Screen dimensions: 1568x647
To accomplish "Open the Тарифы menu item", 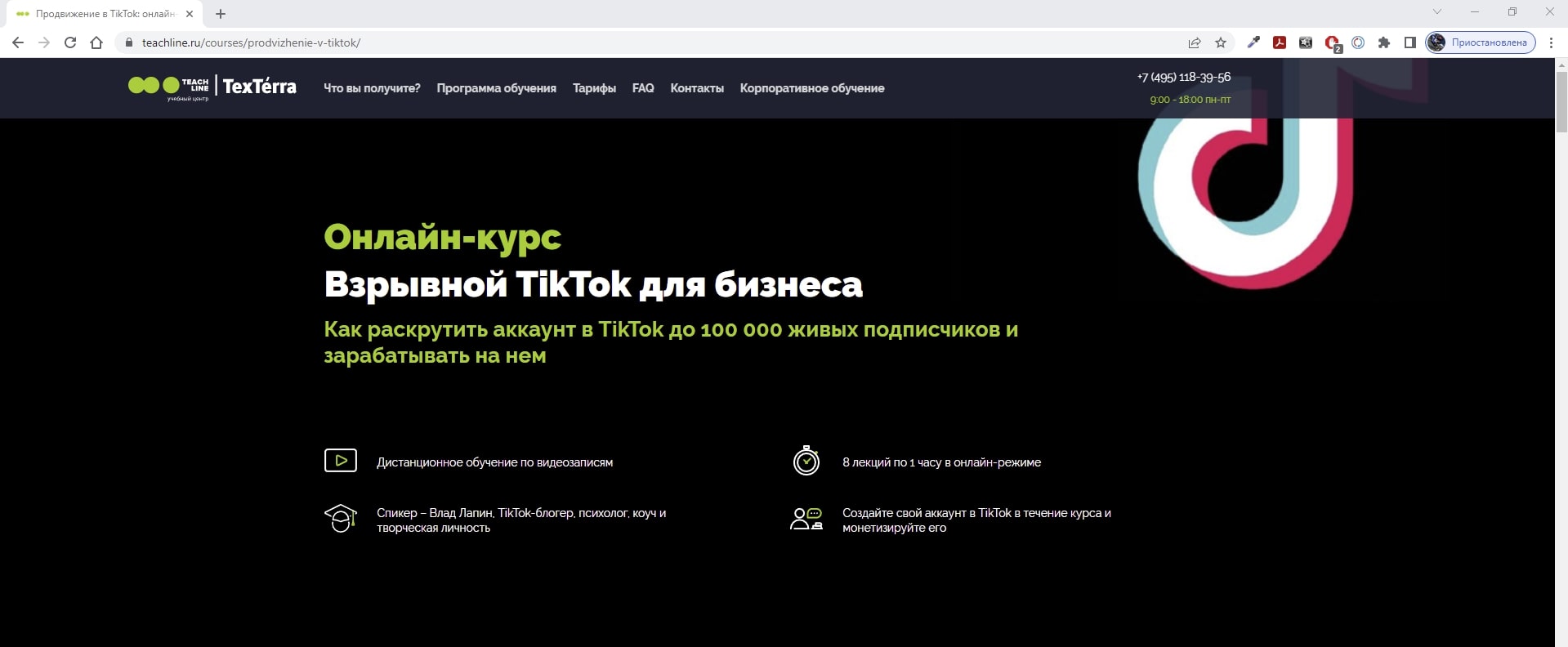I will pos(594,88).
